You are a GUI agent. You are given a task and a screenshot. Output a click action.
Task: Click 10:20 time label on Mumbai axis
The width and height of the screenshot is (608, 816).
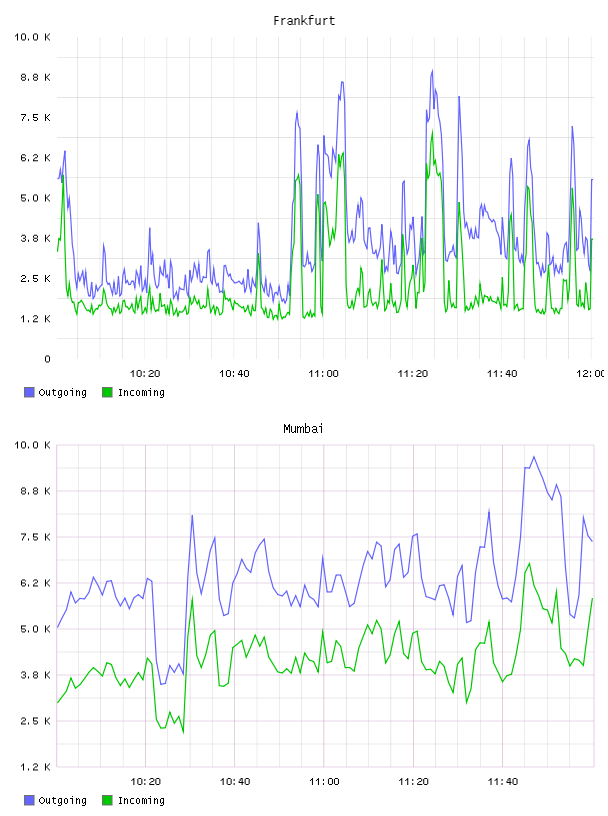tap(145, 782)
